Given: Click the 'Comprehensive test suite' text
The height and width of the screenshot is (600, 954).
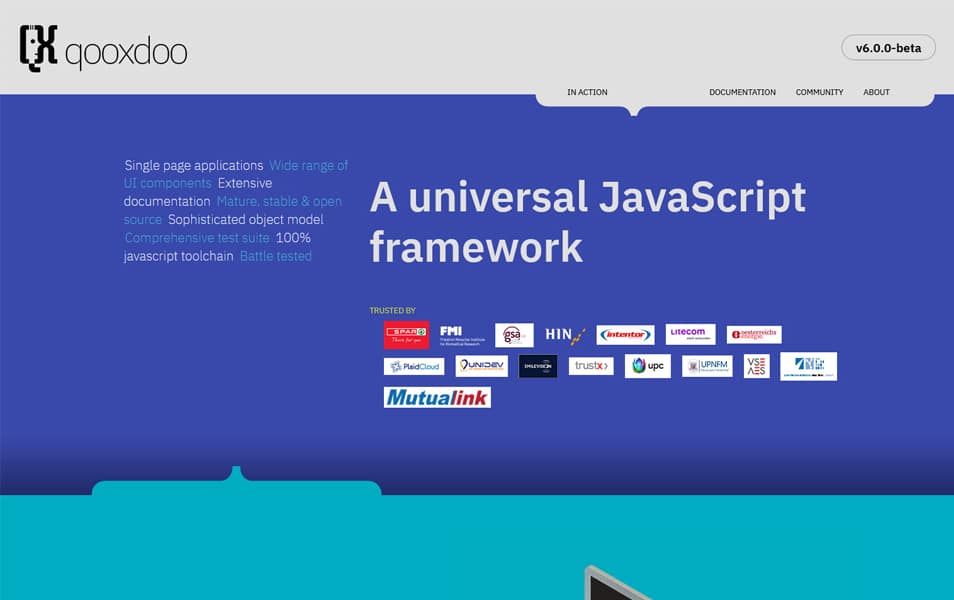Looking at the screenshot, I should [x=197, y=238].
